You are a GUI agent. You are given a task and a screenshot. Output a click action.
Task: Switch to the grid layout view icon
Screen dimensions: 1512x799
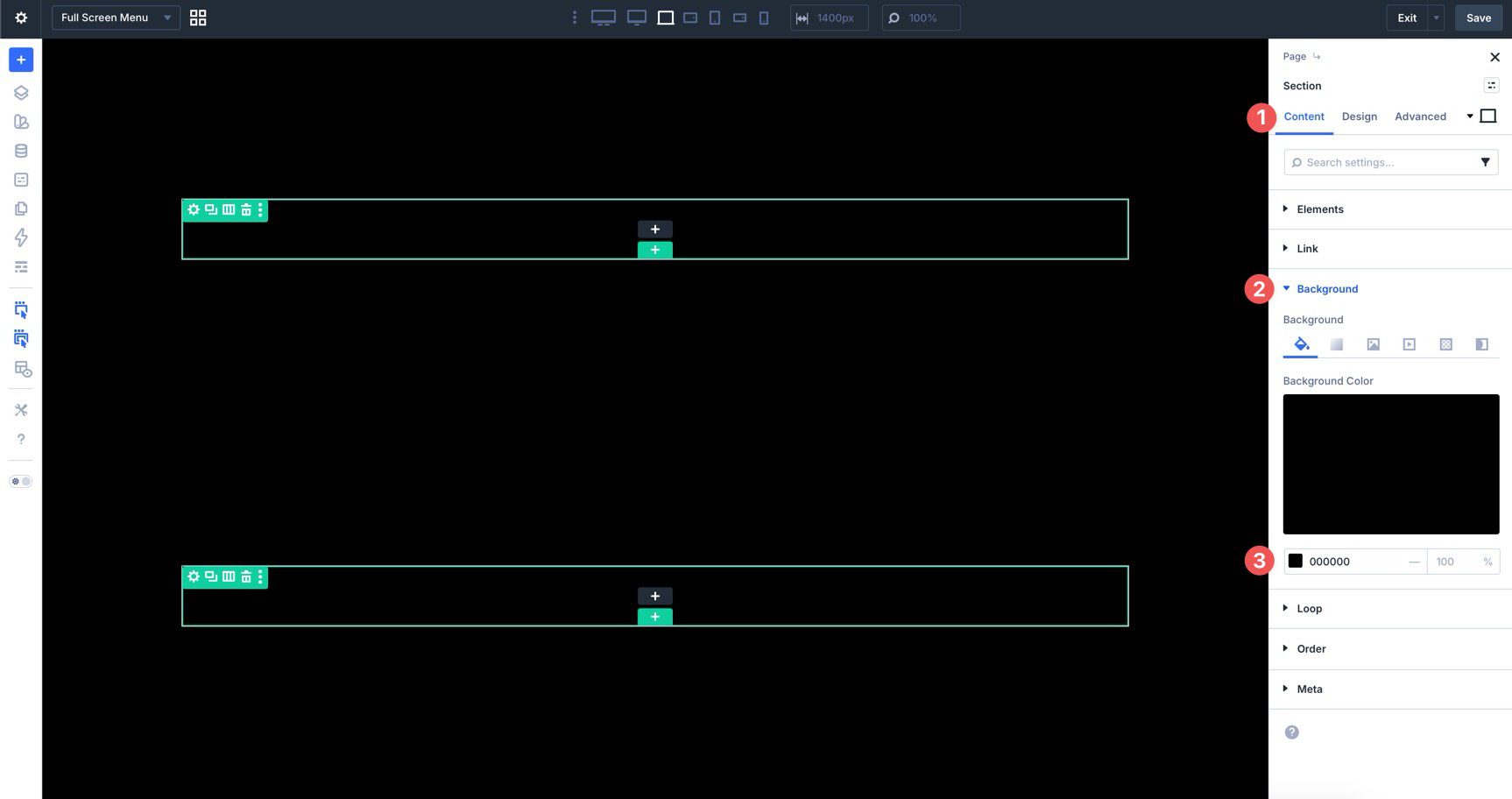(x=198, y=18)
